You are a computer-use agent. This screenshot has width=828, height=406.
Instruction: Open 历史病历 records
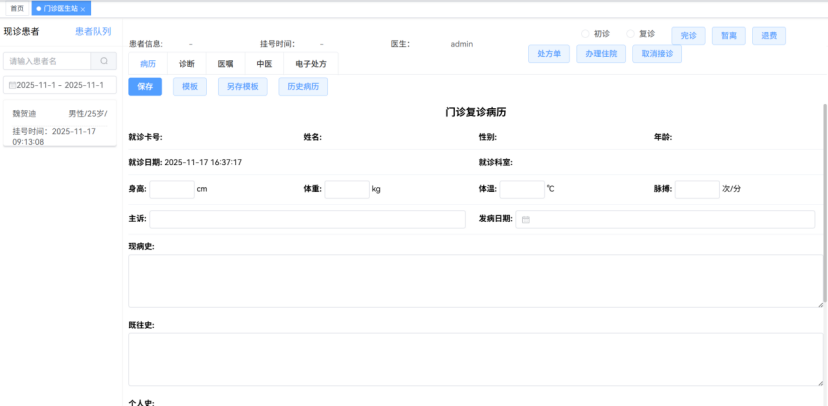coord(303,87)
